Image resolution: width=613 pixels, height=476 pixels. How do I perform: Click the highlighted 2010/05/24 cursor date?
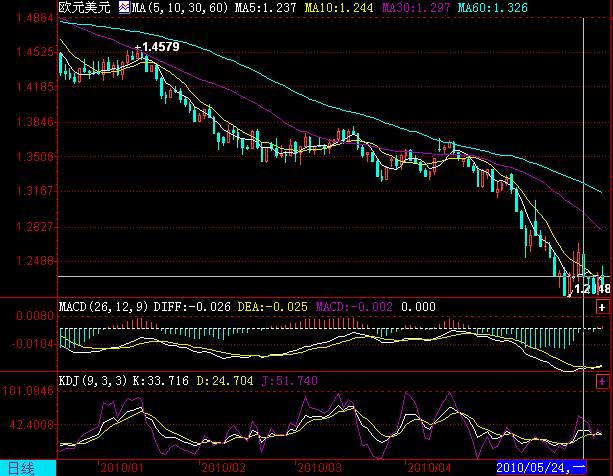(x=541, y=467)
